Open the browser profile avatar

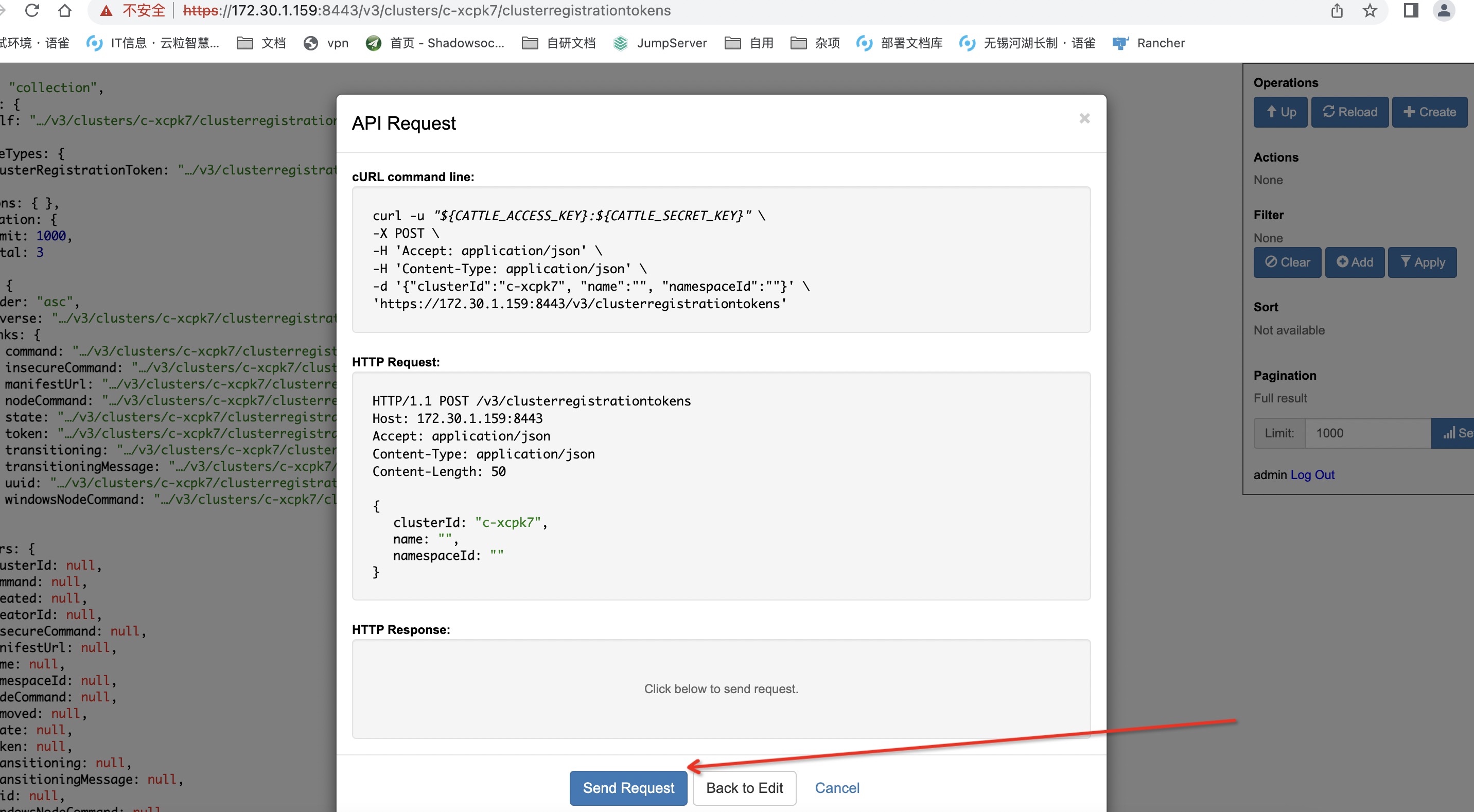(1443, 10)
